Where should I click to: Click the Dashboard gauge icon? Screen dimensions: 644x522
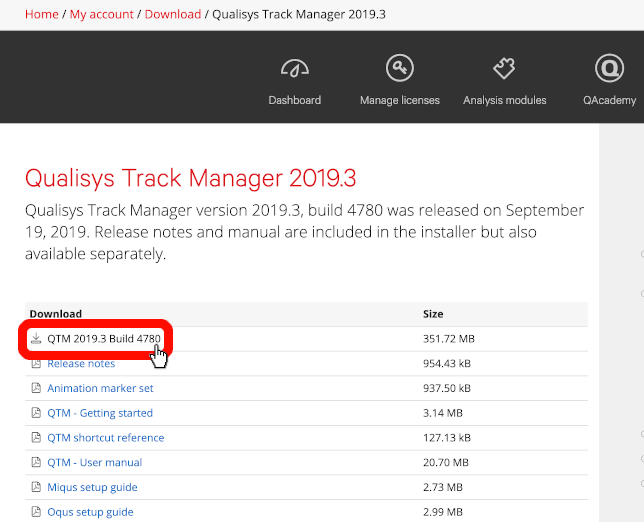tap(295, 68)
